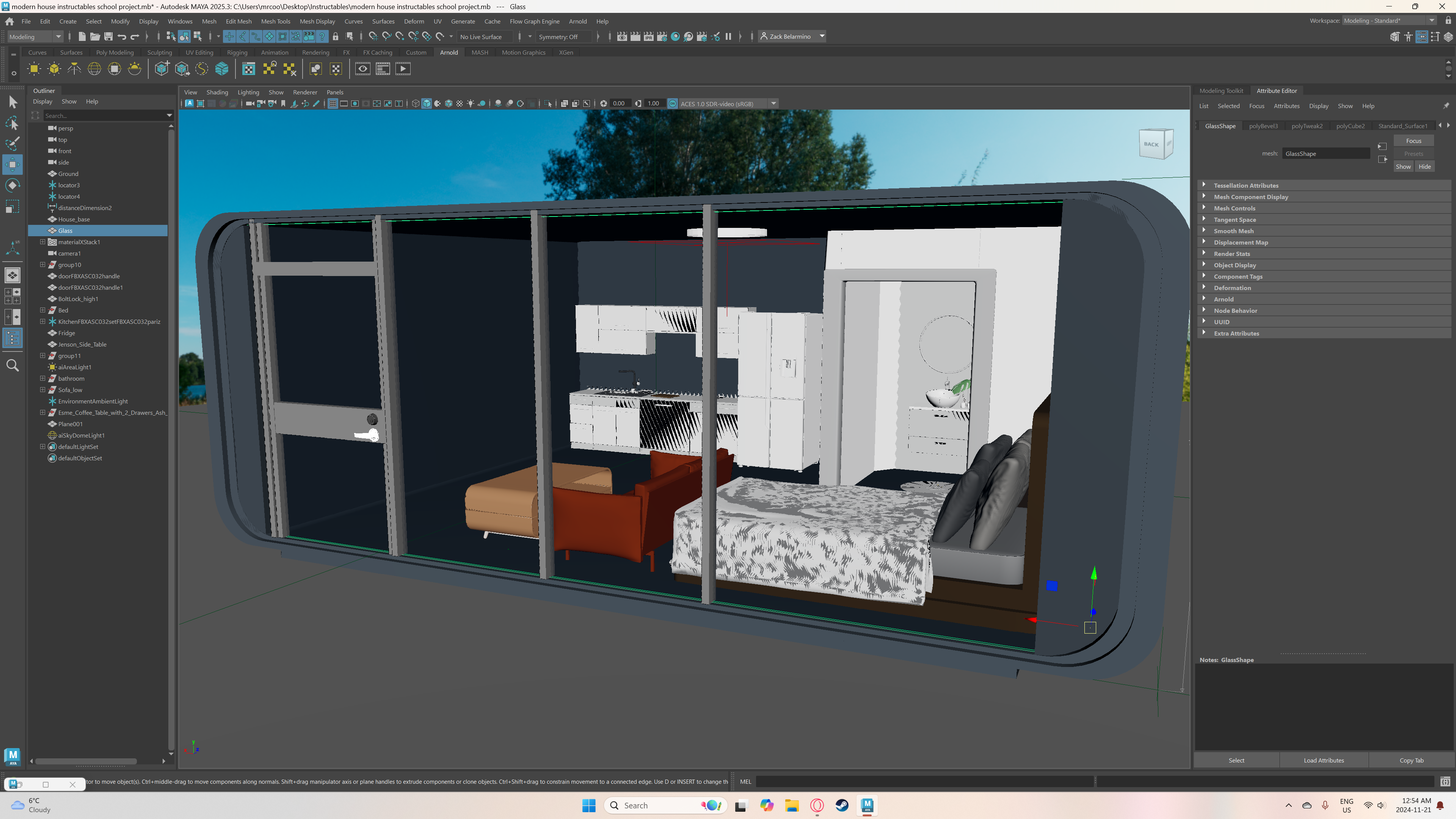The image size is (1456, 819).
Task: Click the Glass layer in Outliner
Action: pyautogui.click(x=65, y=230)
